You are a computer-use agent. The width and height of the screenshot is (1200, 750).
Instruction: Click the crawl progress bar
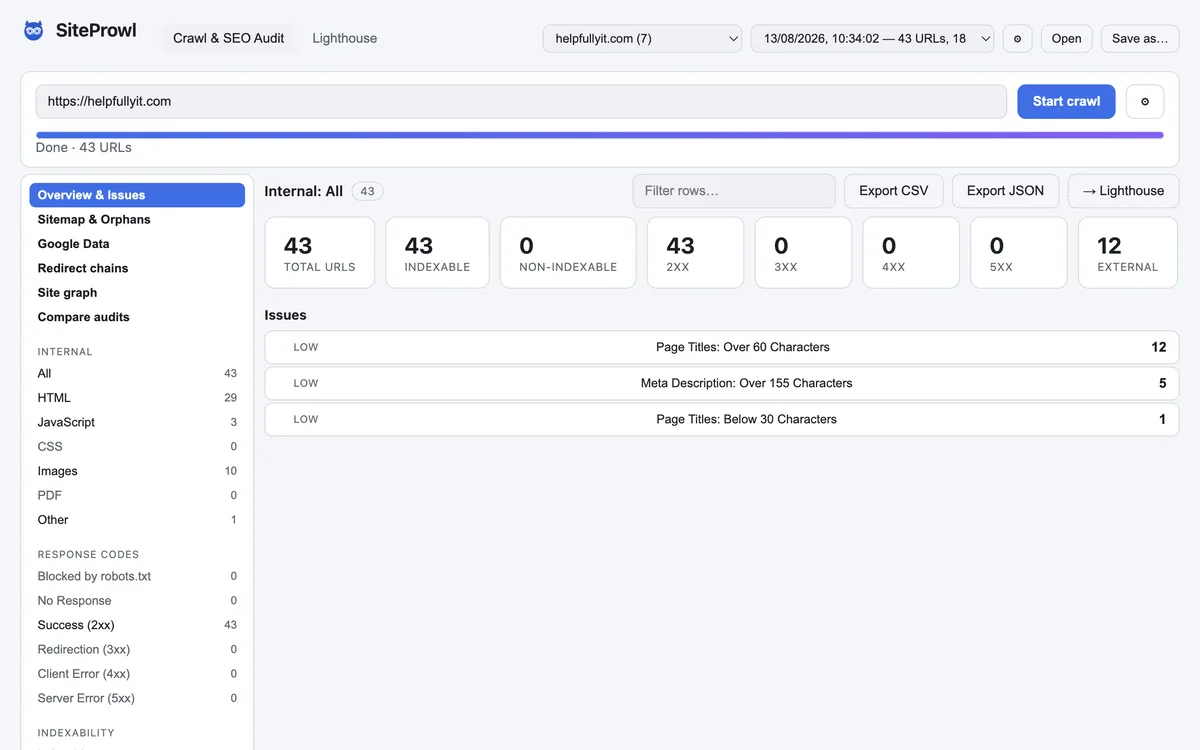click(600, 135)
